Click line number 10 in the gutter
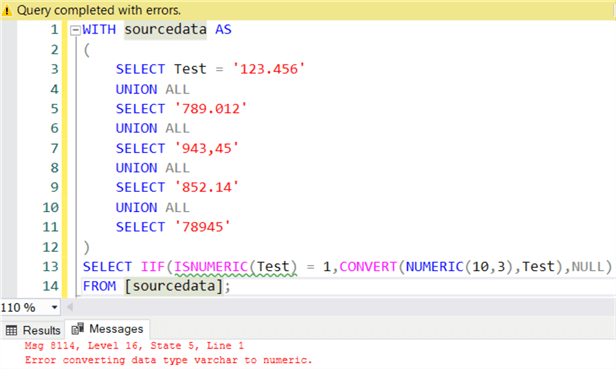 click(51, 207)
